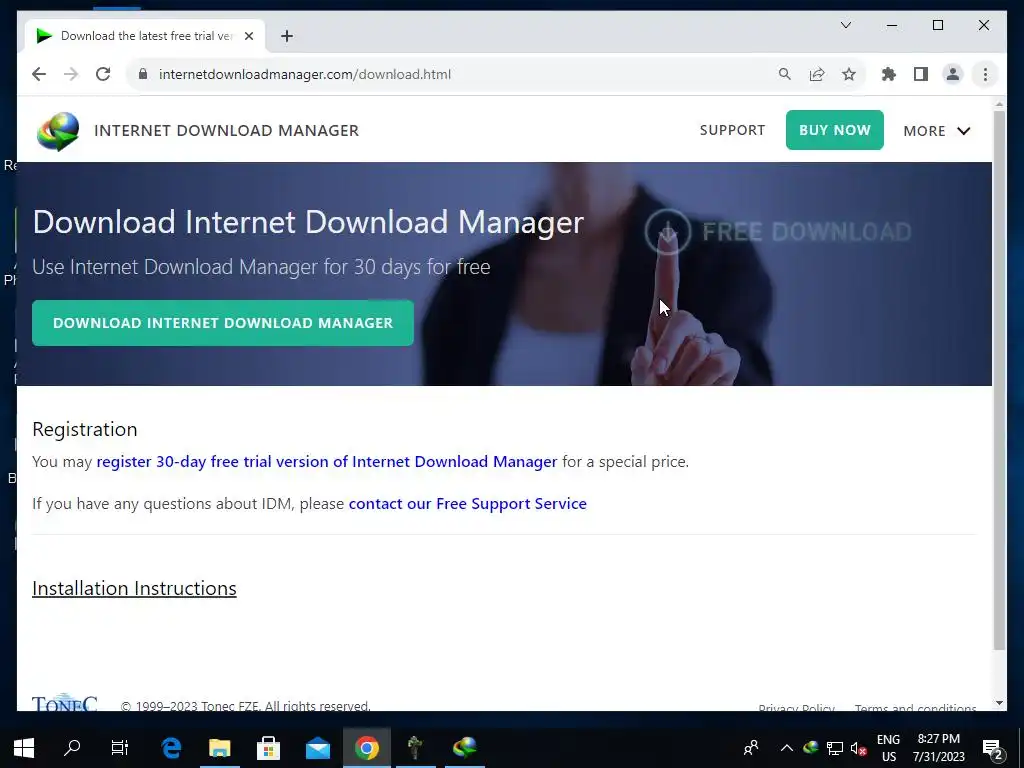Click contact our Free Support Service link
This screenshot has height=768, width=1024.
point(468,504)
